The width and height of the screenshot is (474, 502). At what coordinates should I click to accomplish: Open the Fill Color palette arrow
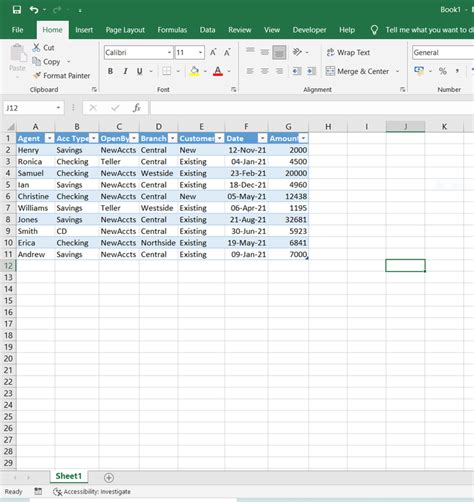tap(205, 71)
